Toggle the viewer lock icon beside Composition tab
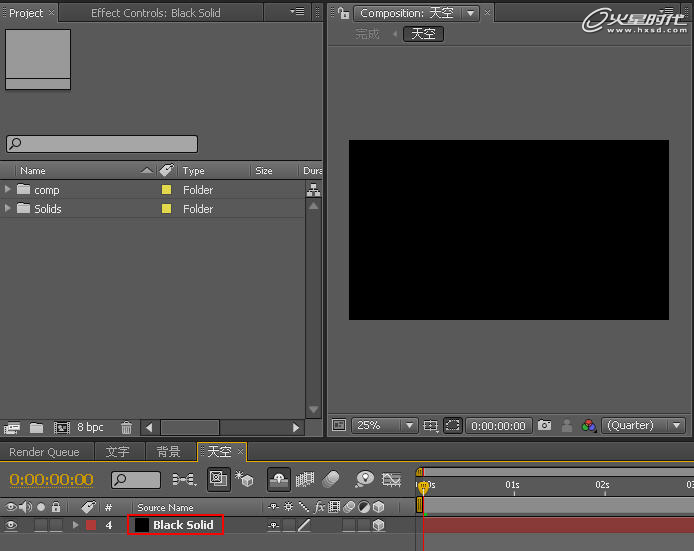Viewport: 694px width, 551px height. click(343, 13)
